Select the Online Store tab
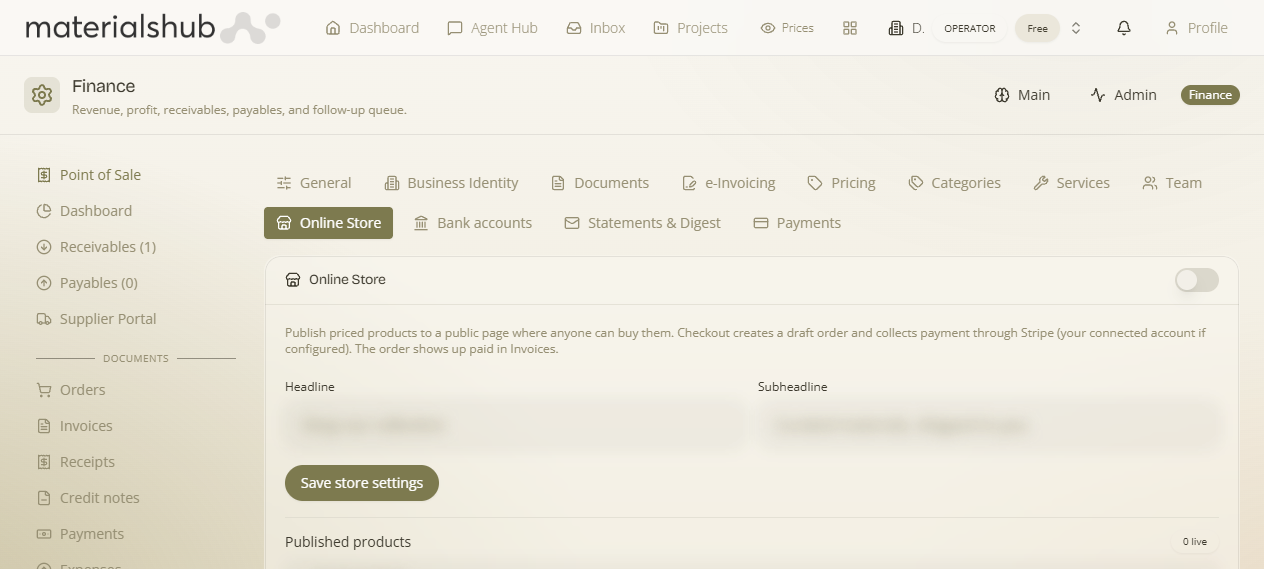The width and height of the screenshot is (1264, 569). 329,223
